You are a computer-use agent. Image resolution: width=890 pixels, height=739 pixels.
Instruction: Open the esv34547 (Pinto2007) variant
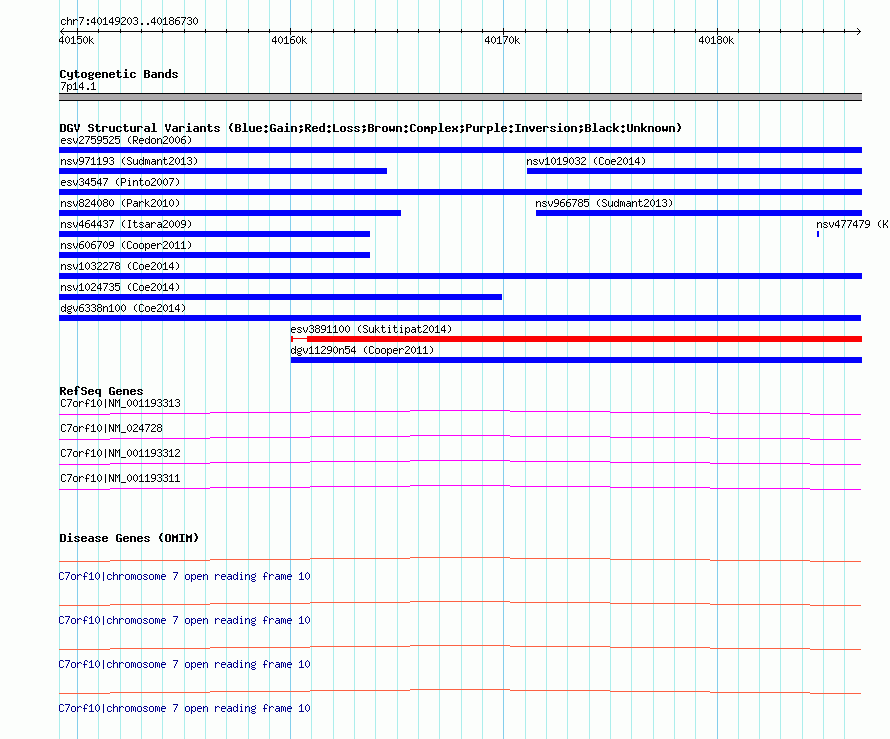pos(460,192)
